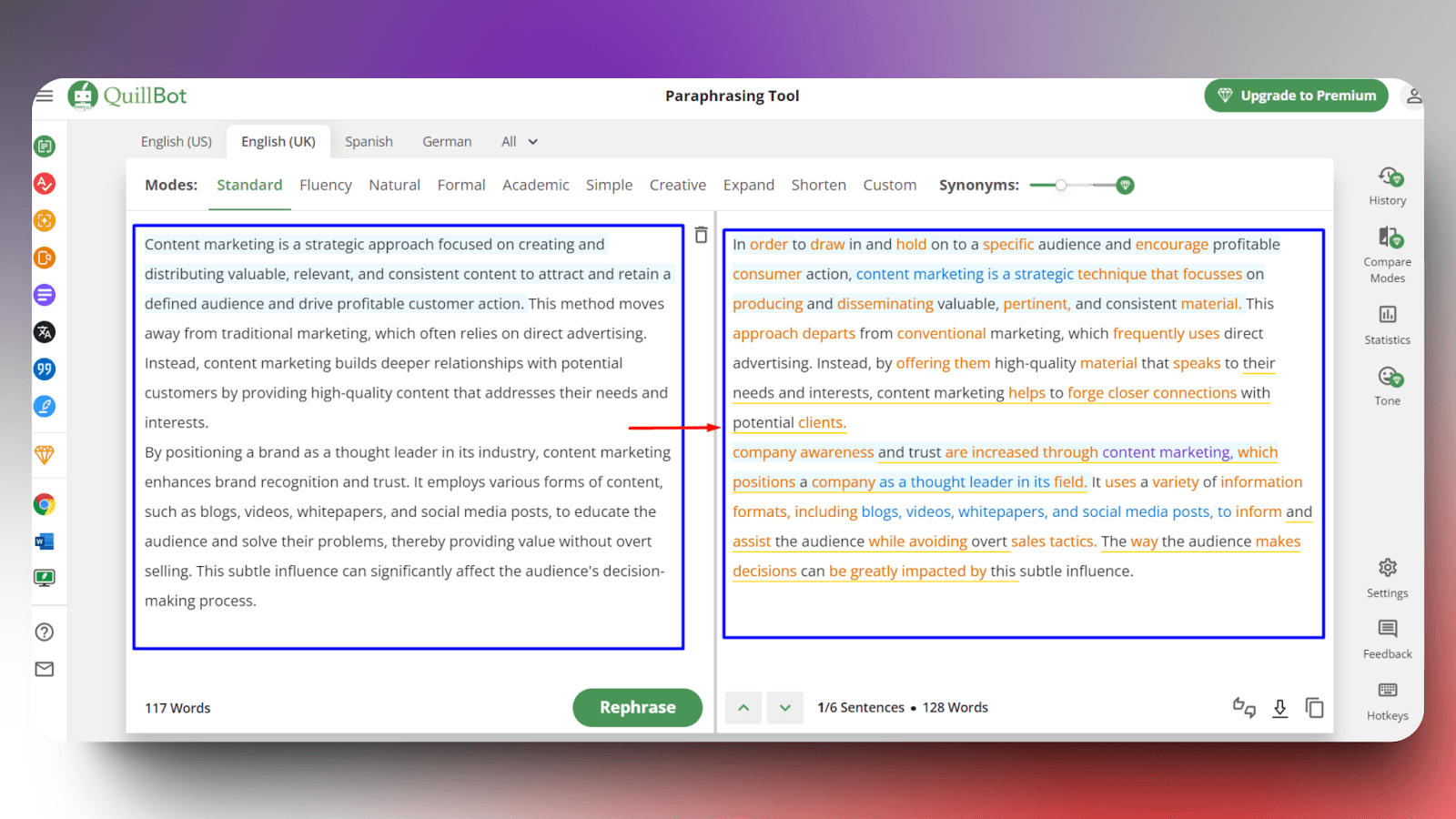1456x819 pixels.
Task: Click Upgrade to Premium button
Action: tap(1296, 96)
